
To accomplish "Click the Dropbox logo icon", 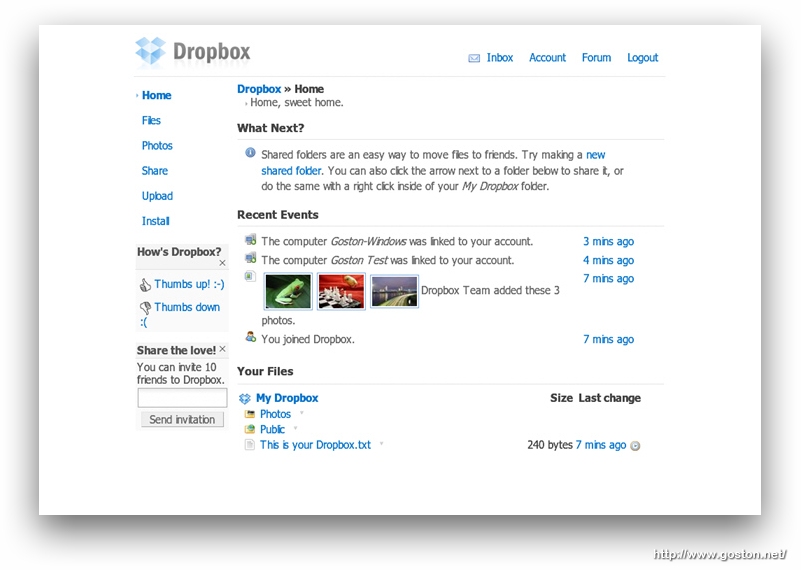I will pos(151,51).
